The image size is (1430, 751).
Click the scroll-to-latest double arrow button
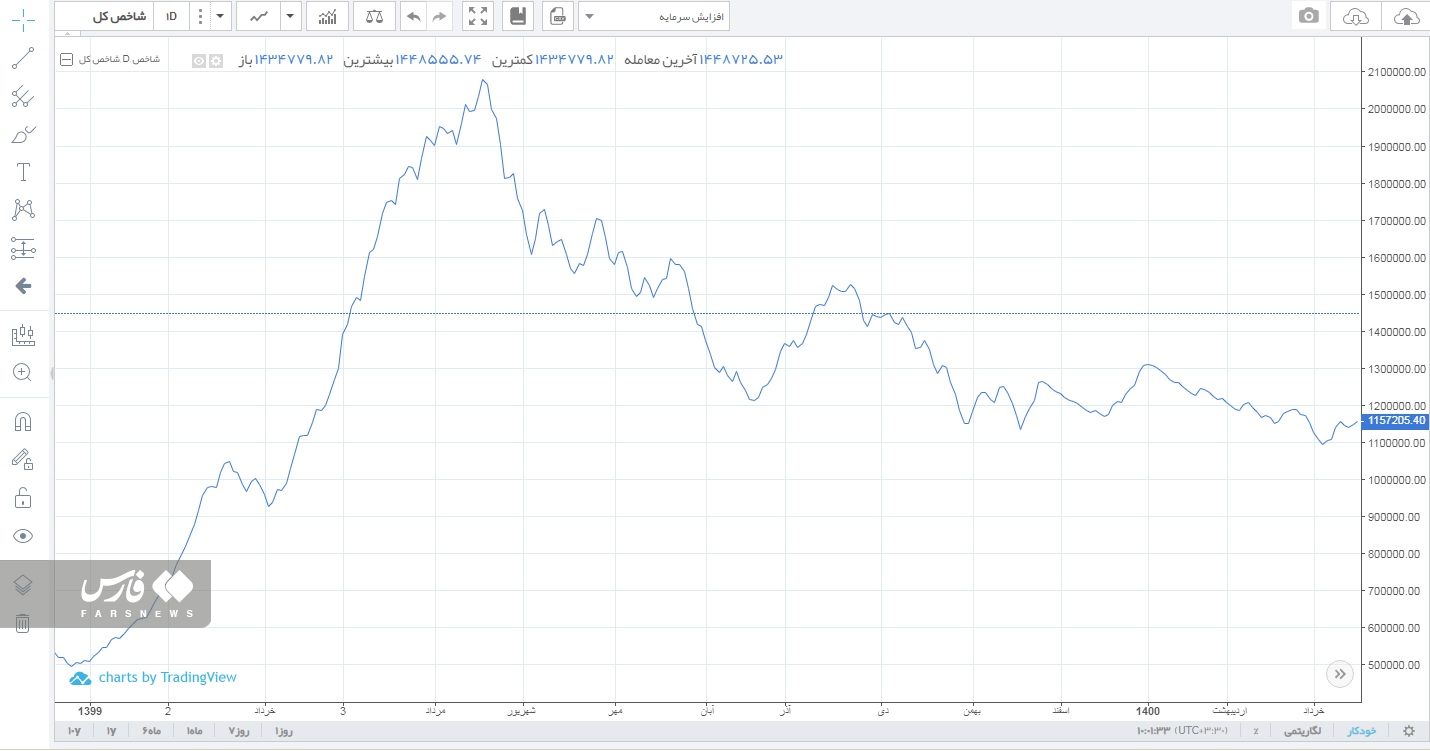tap(1340, 674)
